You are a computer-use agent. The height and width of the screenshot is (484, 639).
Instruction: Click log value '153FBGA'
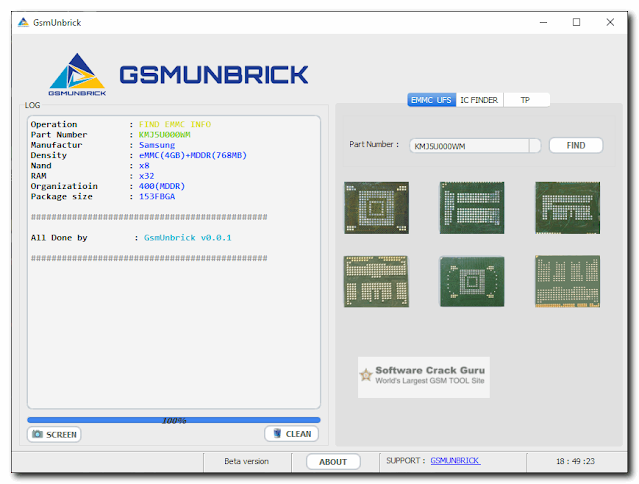click(157, 196)
